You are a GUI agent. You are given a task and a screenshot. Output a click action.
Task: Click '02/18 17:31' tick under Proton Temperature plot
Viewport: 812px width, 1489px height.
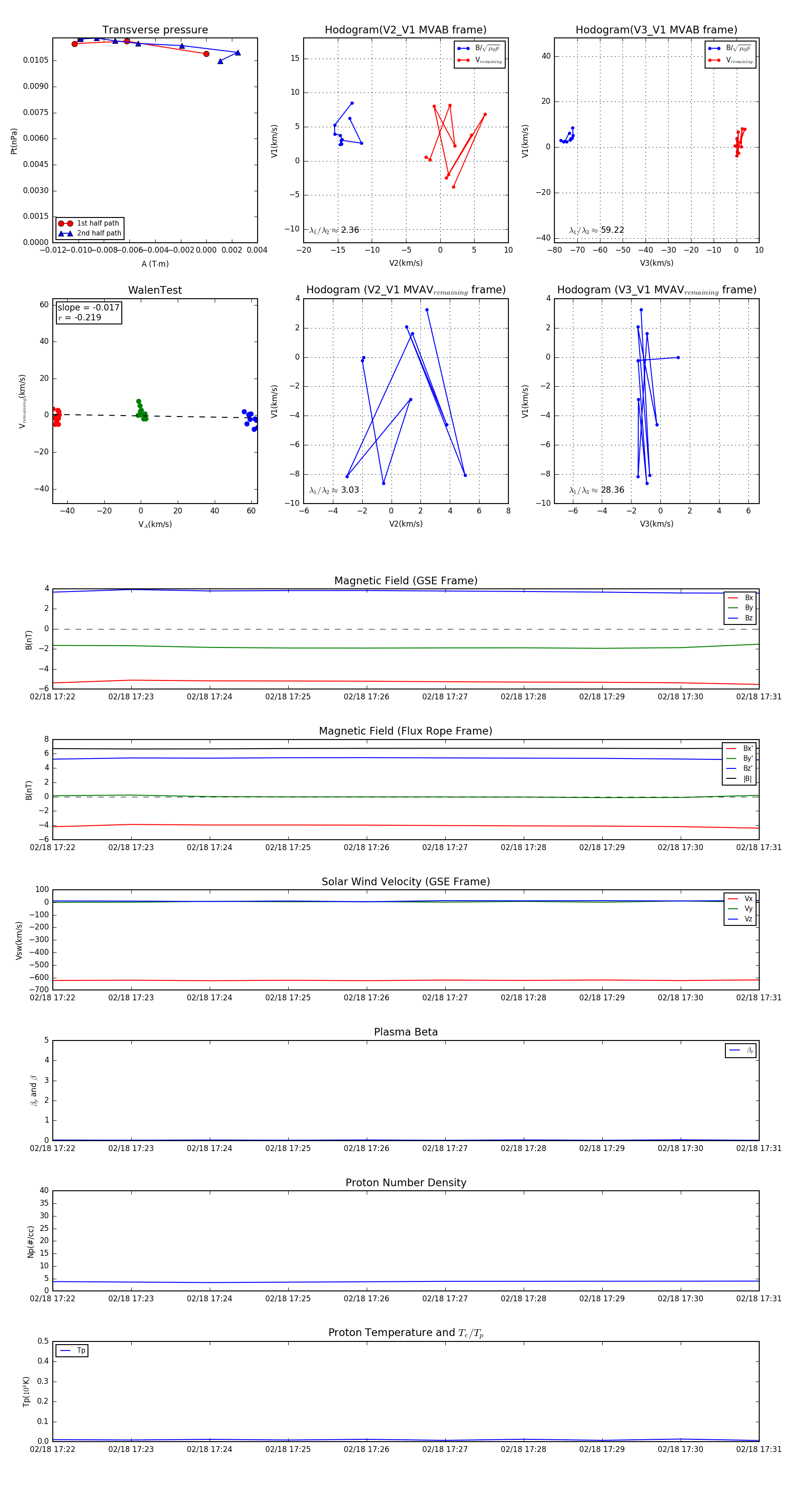point(758,1449)
